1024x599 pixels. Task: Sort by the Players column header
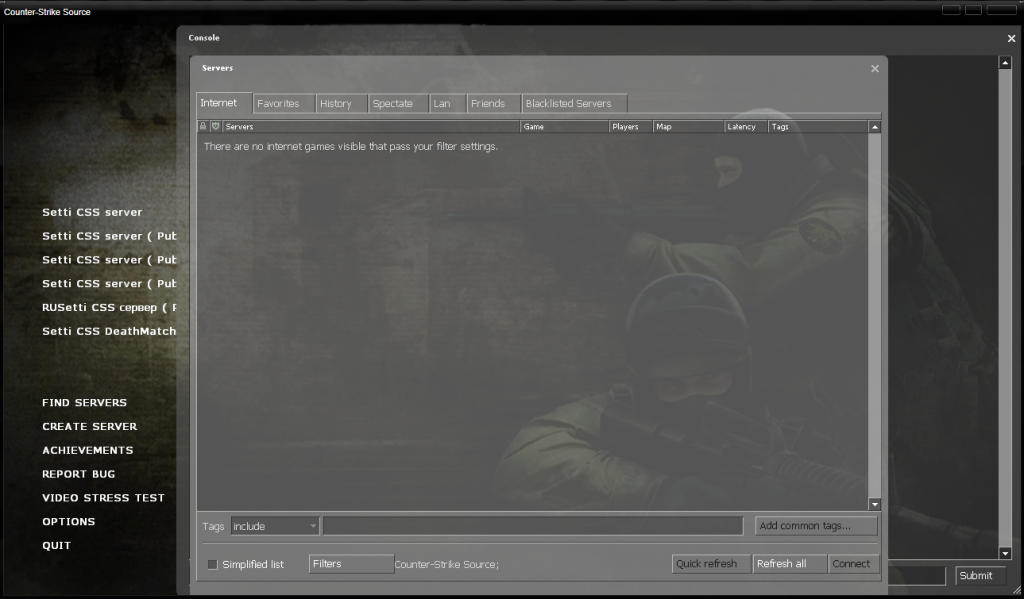(630, 127)
